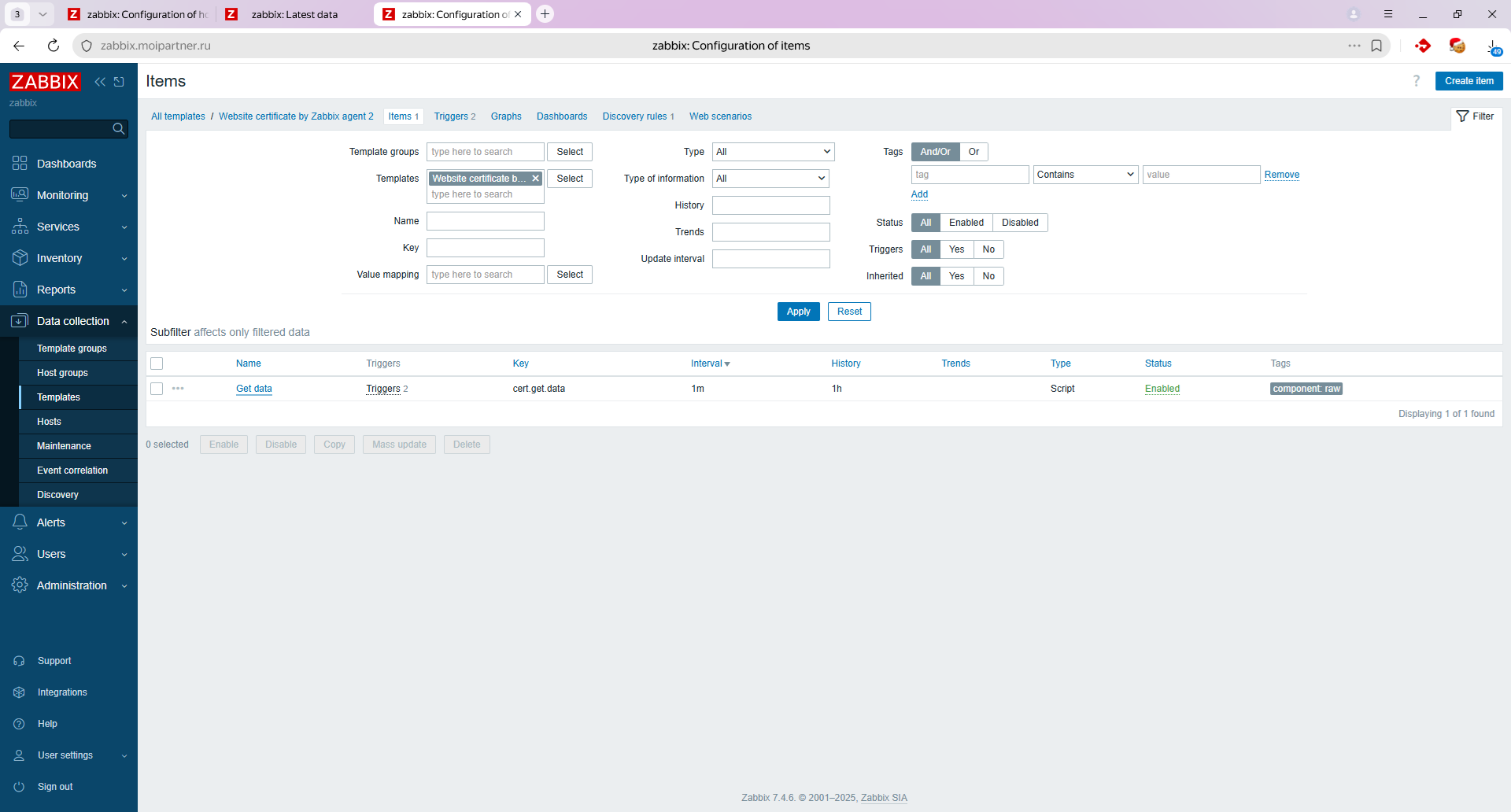Switch tag evaluation to Or

point(973,152)
